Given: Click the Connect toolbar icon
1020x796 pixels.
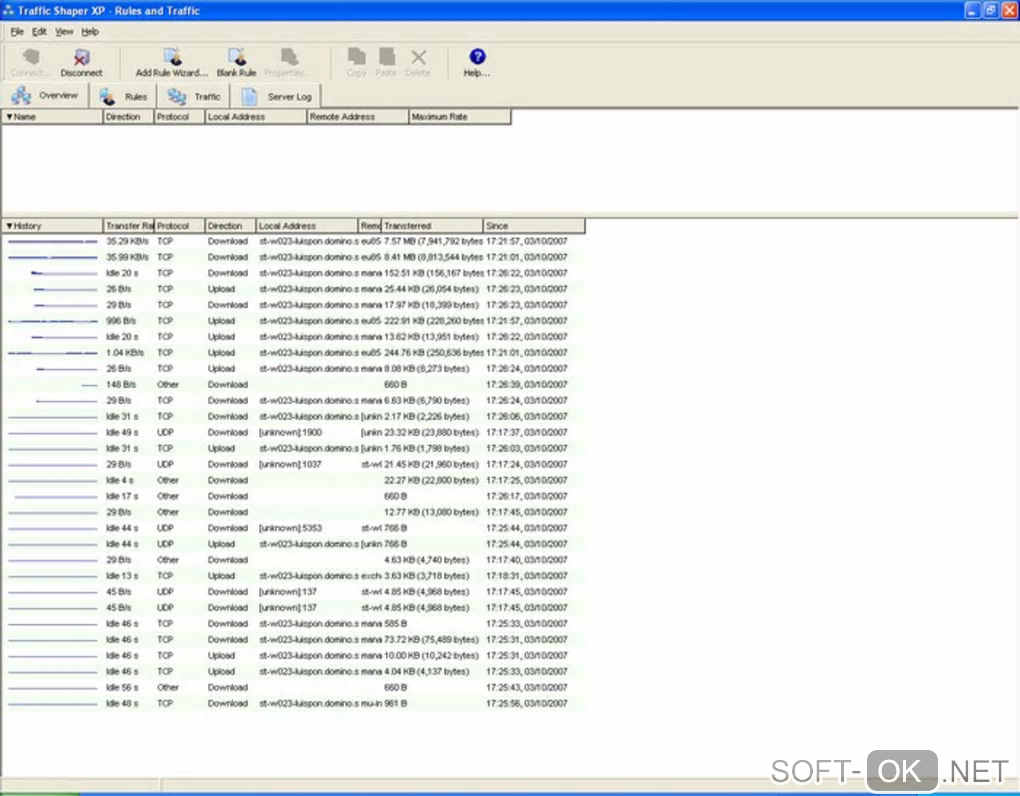Looking at the screenshot, I should (30, 63).
